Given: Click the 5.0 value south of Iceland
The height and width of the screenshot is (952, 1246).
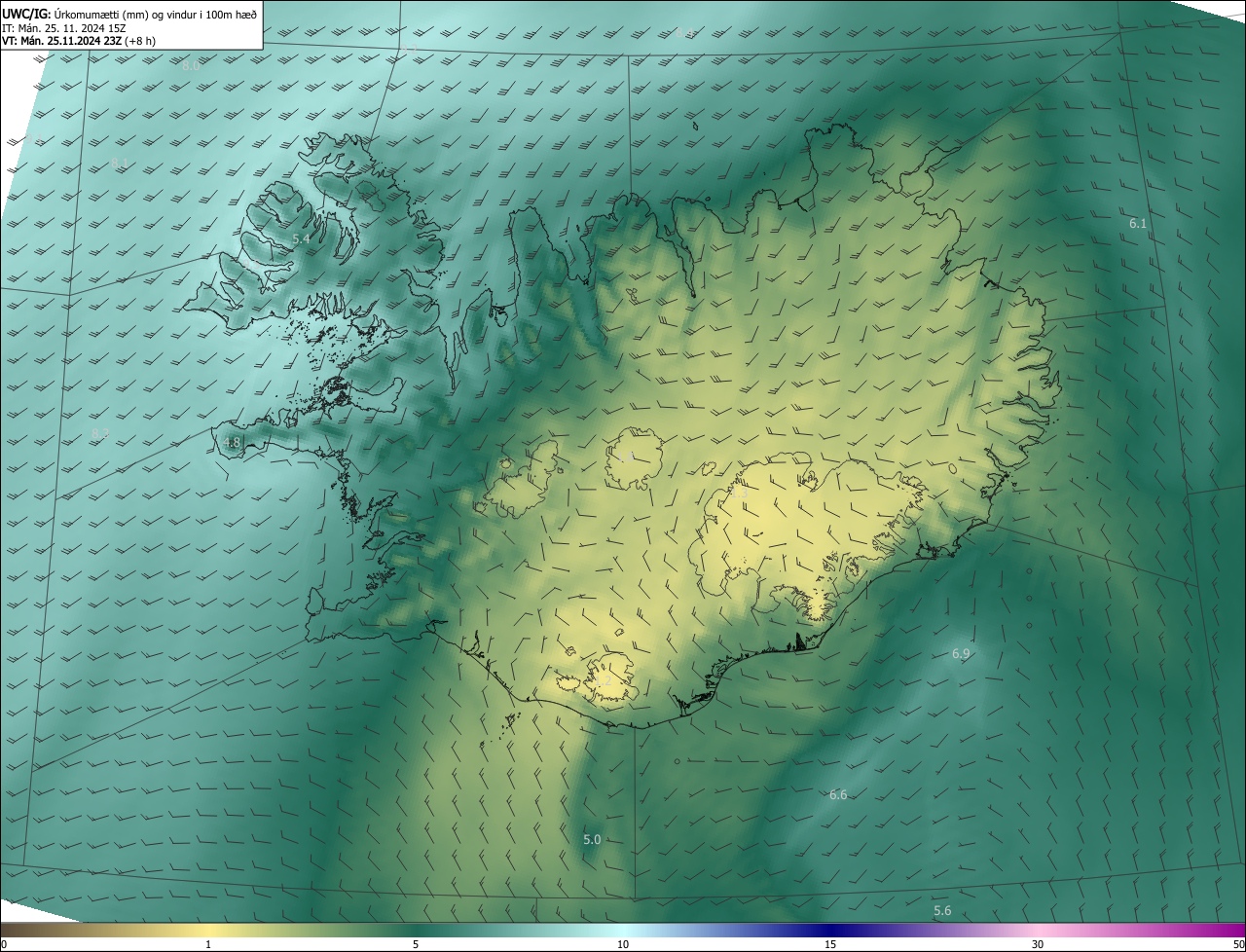Looking at the screenshot, I should (592, 839).
